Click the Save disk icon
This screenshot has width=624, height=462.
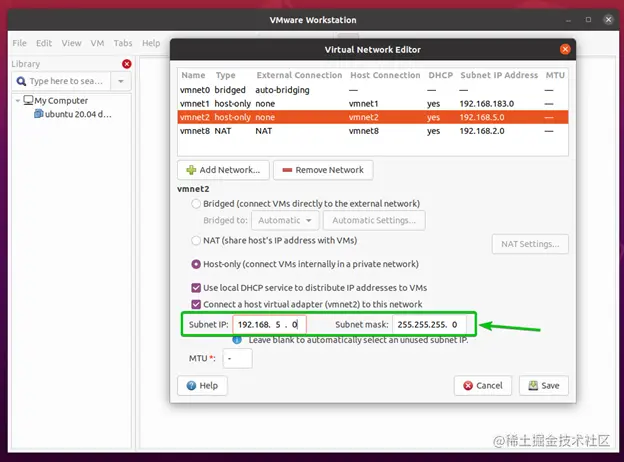pyautogui.click(x=533, y=385)
